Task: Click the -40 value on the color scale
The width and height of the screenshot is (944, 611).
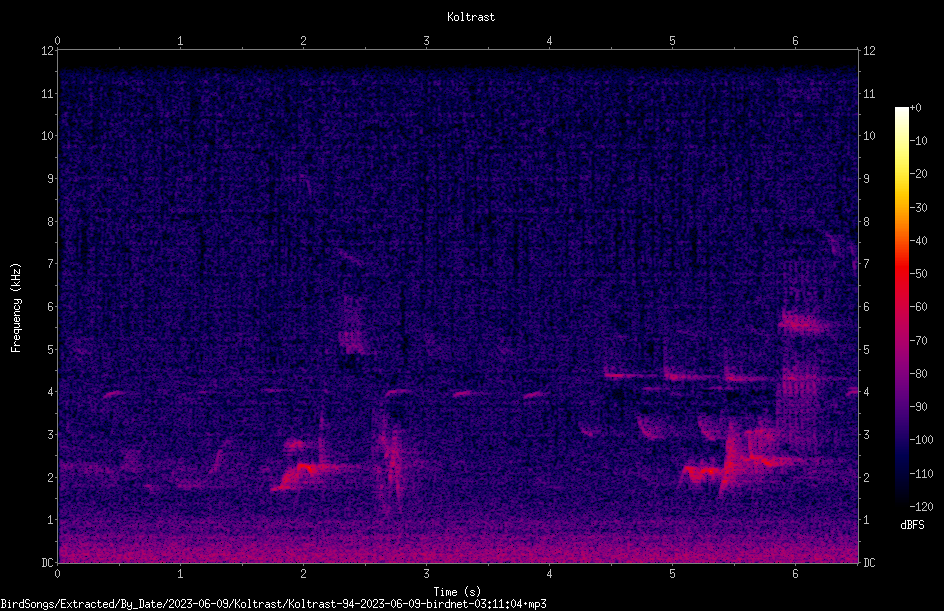Action: coord(919,241)
